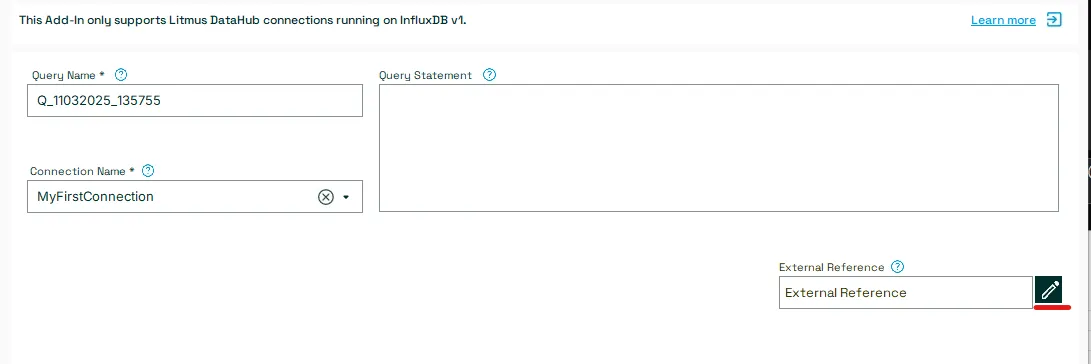Select the MyFirstConnection combo box
This screenshot has width=1091, height=364.
(195, 197)
